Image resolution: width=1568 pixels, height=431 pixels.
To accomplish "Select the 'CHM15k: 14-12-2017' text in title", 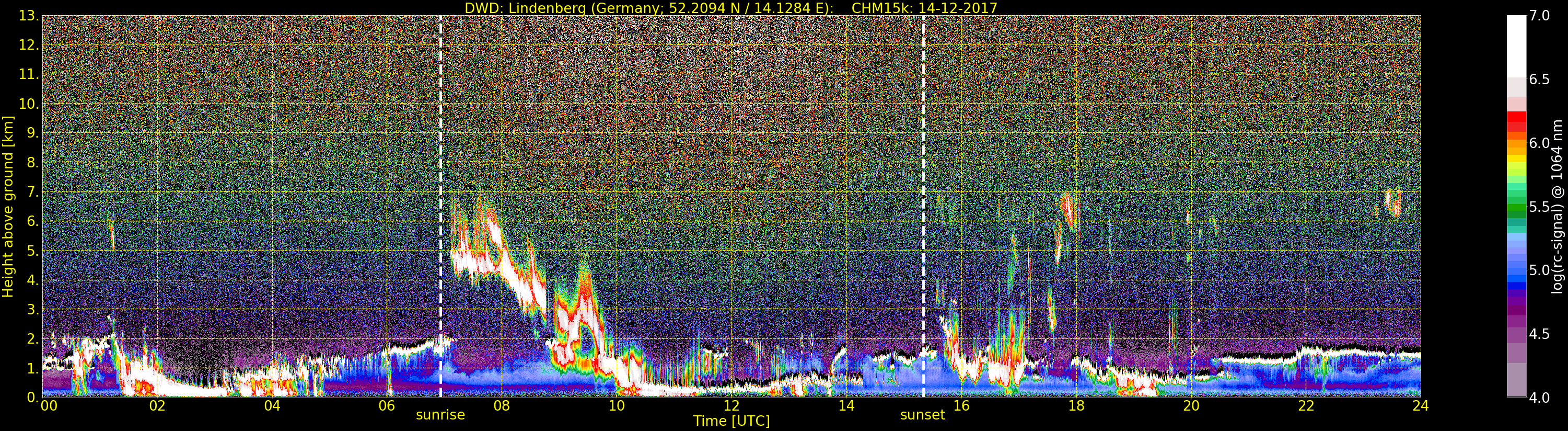I will (x=925, y=8).
